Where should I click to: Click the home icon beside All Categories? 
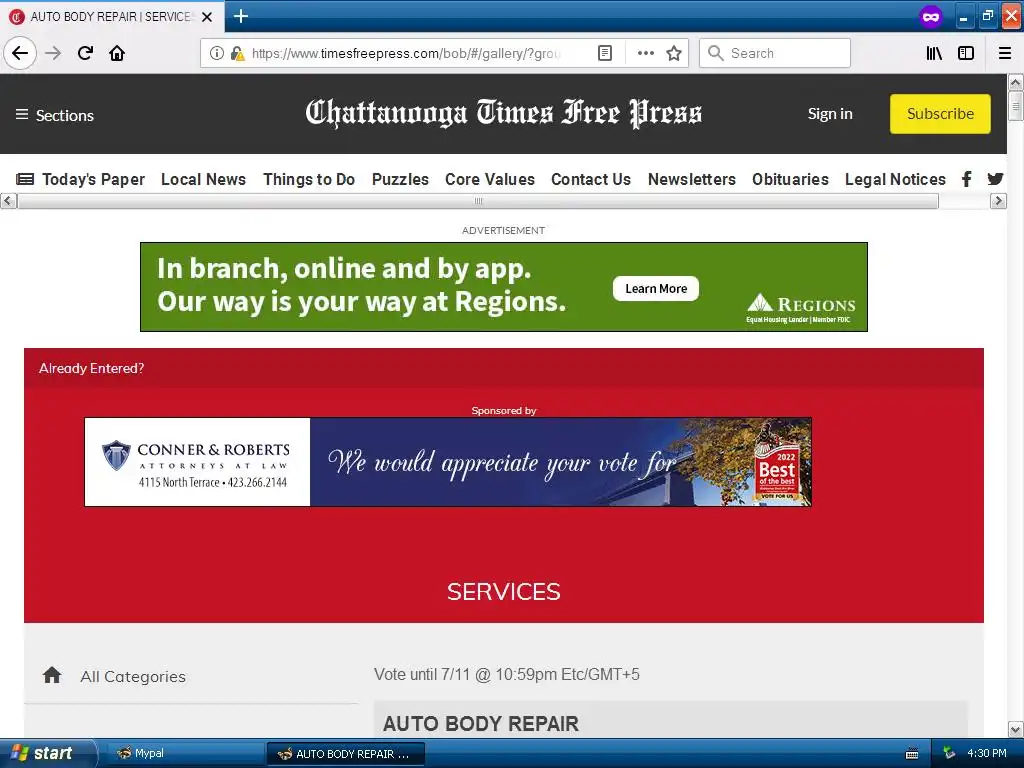click(x=52, y=675)
